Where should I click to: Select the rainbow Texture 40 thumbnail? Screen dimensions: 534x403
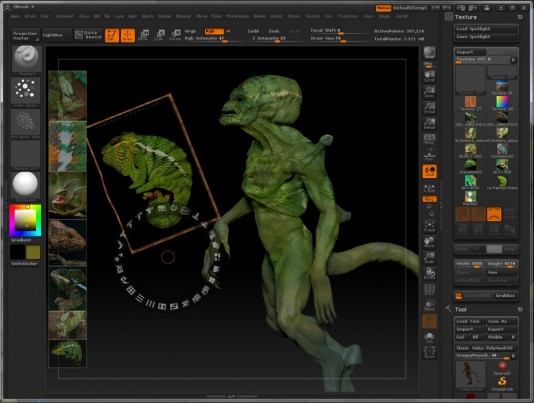point(502,102)
